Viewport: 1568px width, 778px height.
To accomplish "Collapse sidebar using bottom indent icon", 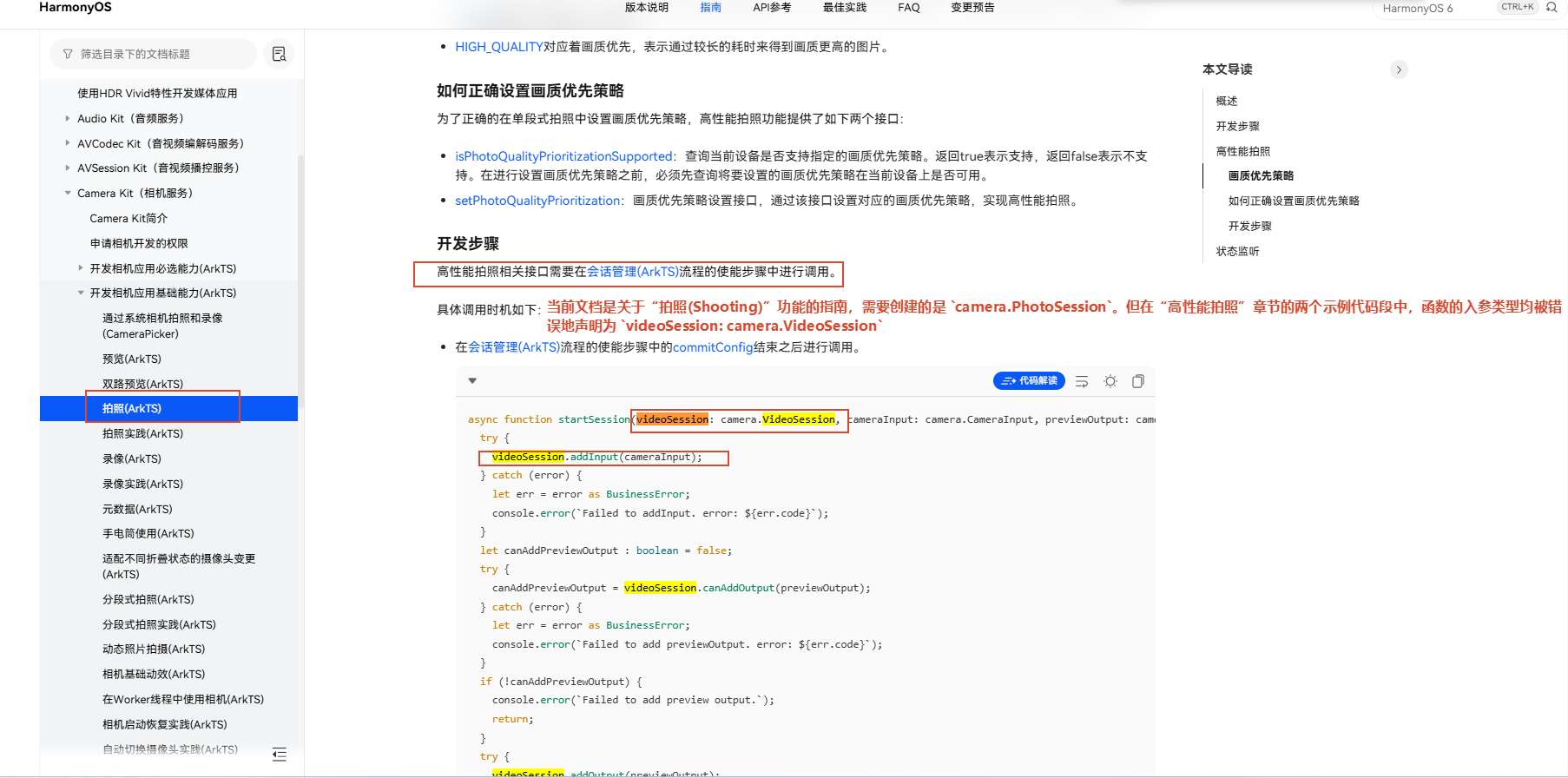I will click(x=279, y=754).
